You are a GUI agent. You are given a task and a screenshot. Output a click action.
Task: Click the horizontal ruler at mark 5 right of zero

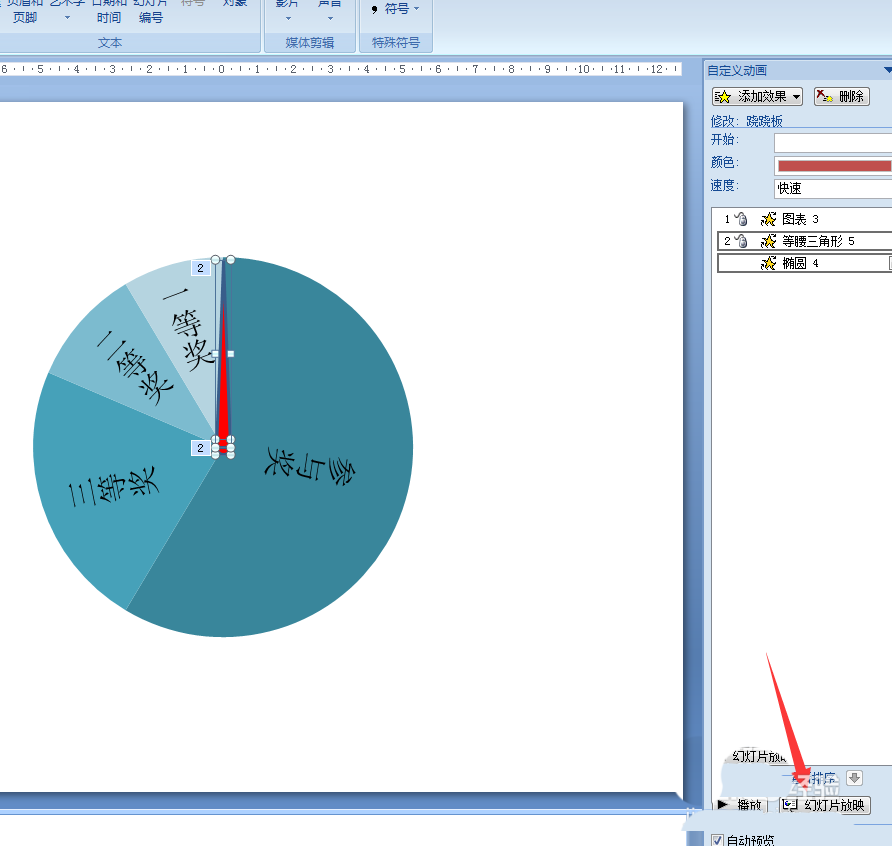402,69
